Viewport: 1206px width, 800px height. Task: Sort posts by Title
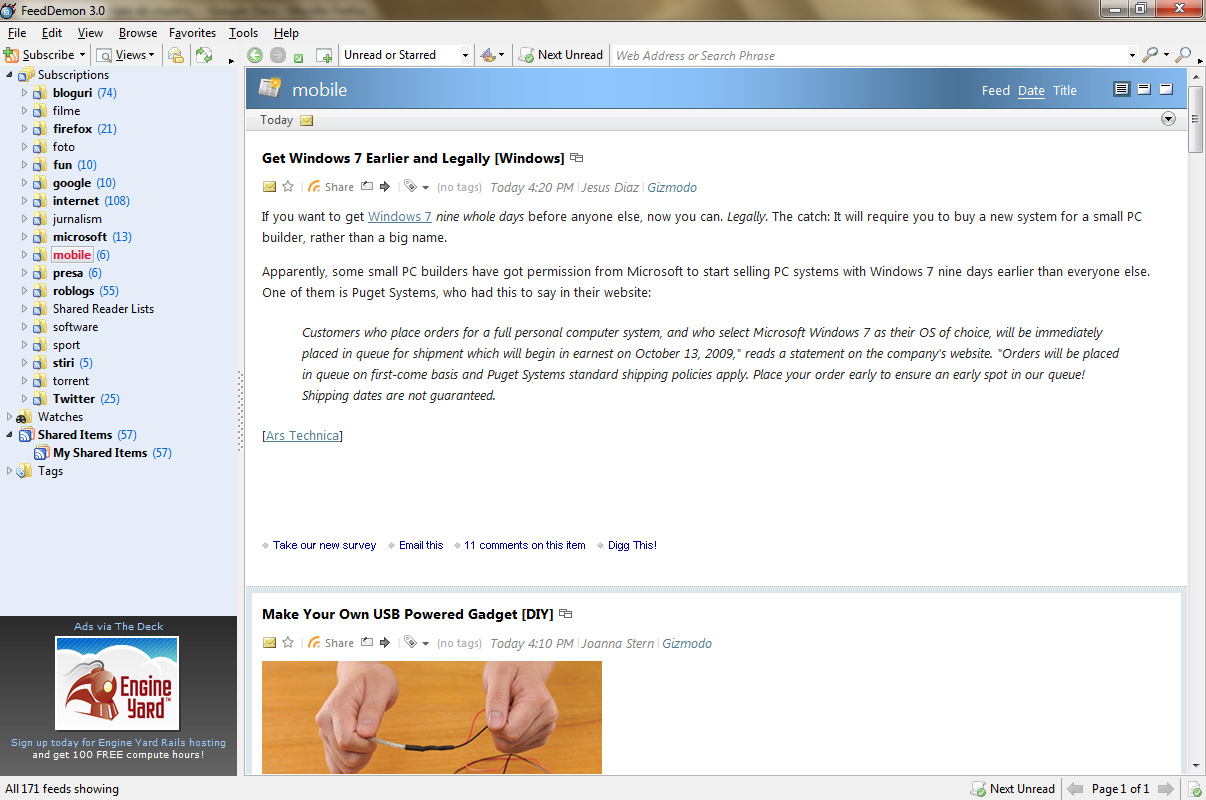tap(1065, 90)
